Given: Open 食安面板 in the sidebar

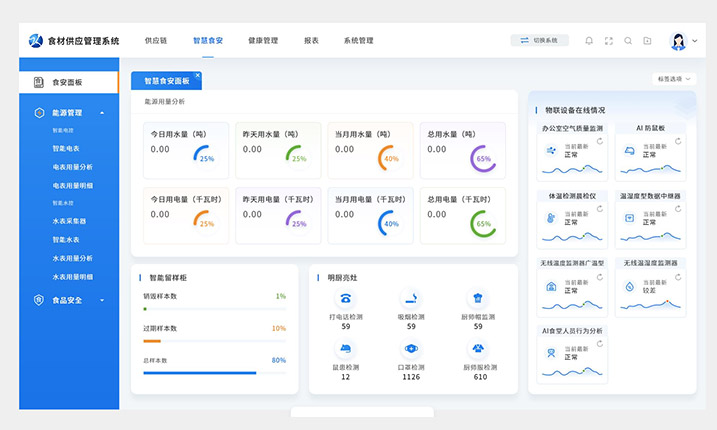Looking at the screenshot, I should coord(69,82).
